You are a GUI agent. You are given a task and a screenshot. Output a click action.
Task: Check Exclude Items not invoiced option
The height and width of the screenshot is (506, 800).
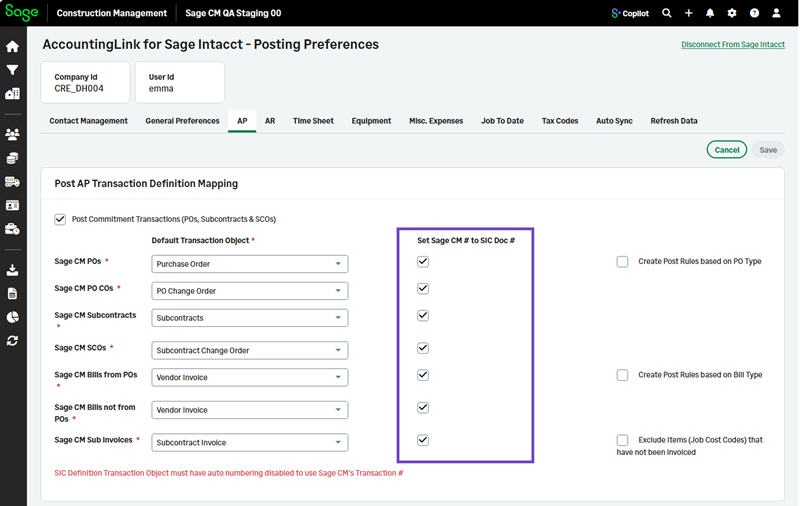622,440
